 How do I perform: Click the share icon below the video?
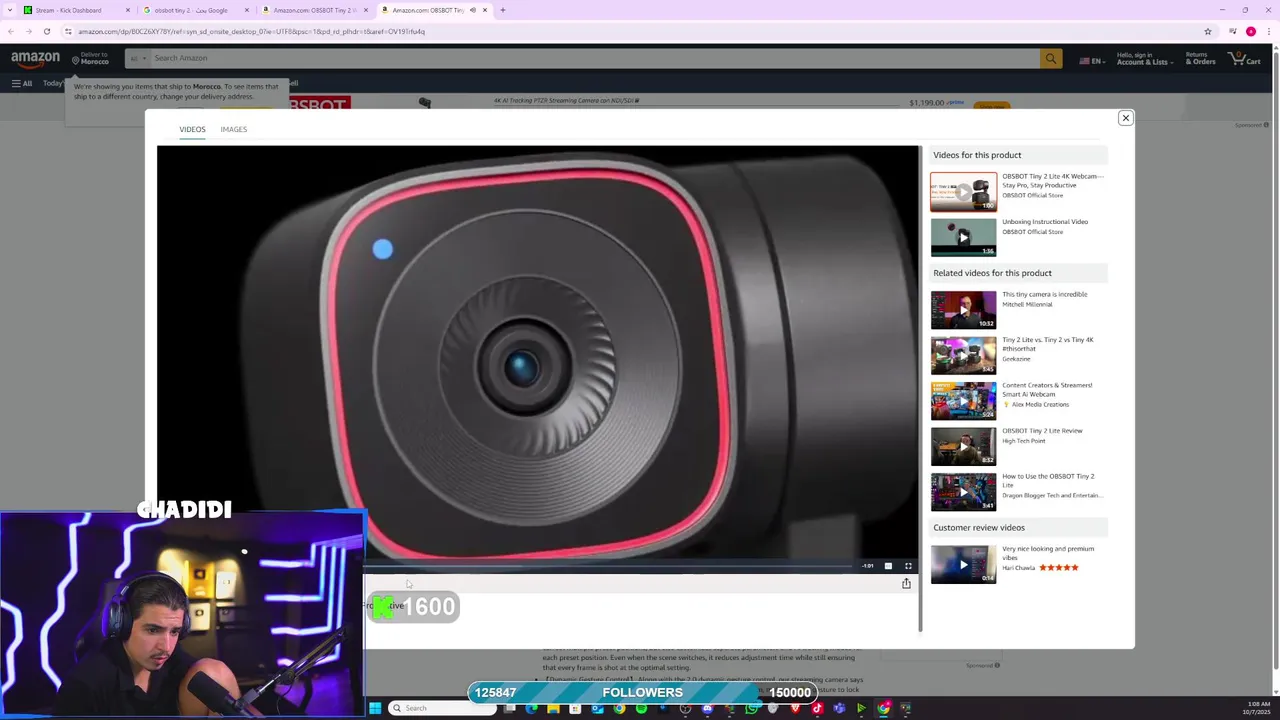click(906, 583)
